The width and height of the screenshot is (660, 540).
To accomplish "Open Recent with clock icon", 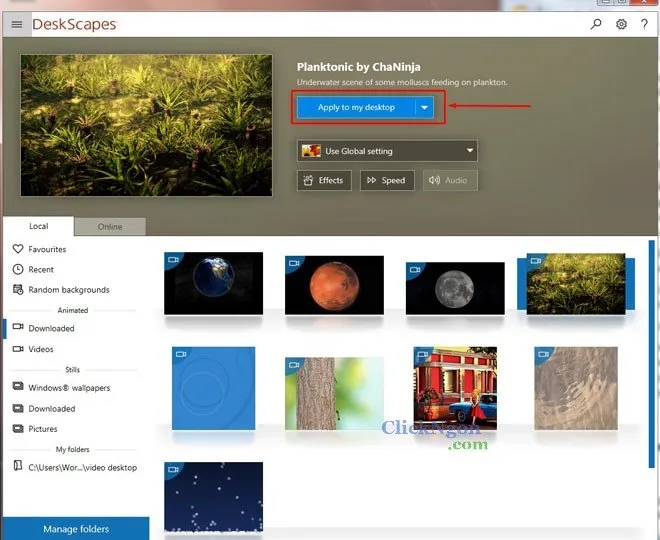I will pyautogui.click(x=41, y=269).
